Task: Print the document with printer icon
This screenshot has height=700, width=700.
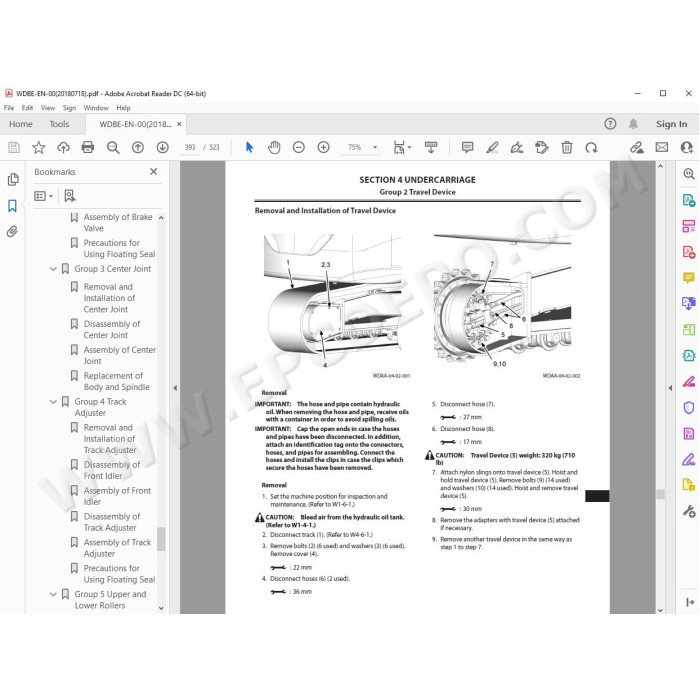Action: pyautogui.click(x=88, y=147)
